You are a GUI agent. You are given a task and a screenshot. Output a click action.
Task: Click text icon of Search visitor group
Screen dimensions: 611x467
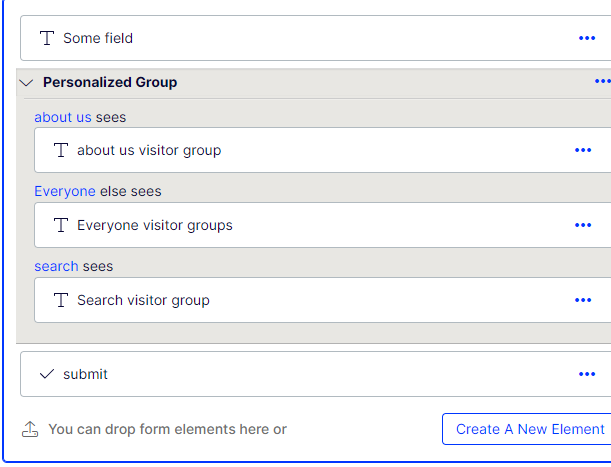coord(61,300)
